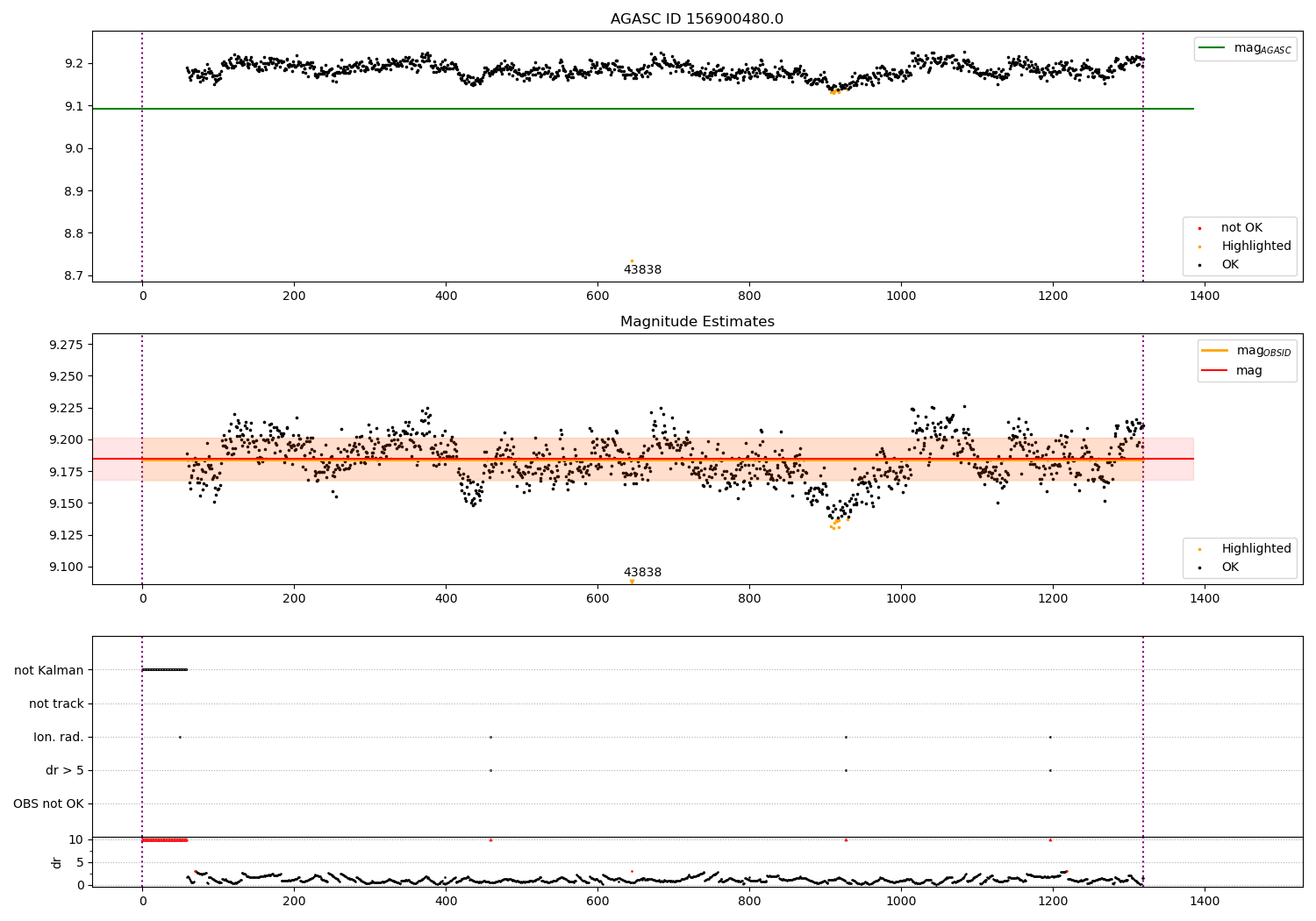Screen dimensions: 1316x921
Task: Click the '9.225' y-axis tick label
Action: click(67, 408)
